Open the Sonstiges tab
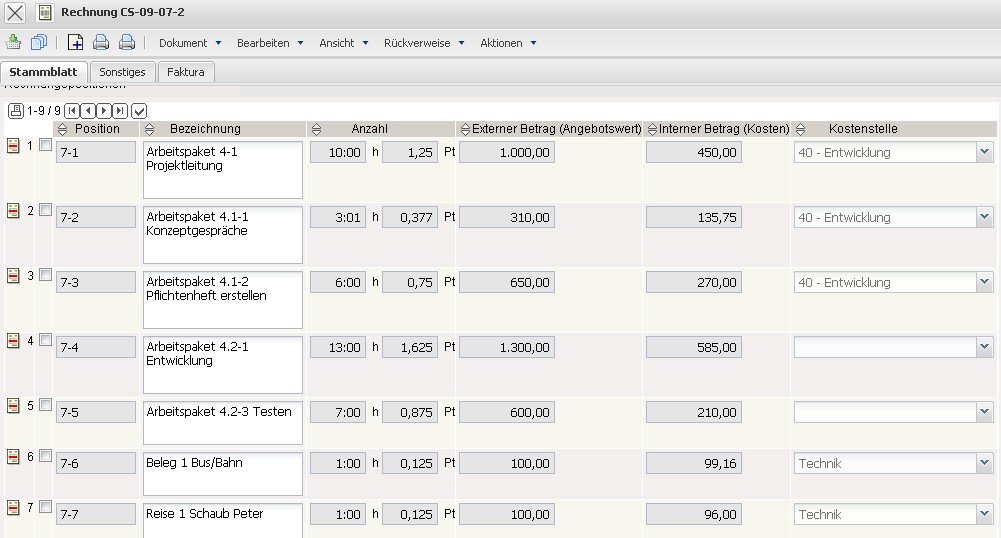1001x538 pixels. 122,72
